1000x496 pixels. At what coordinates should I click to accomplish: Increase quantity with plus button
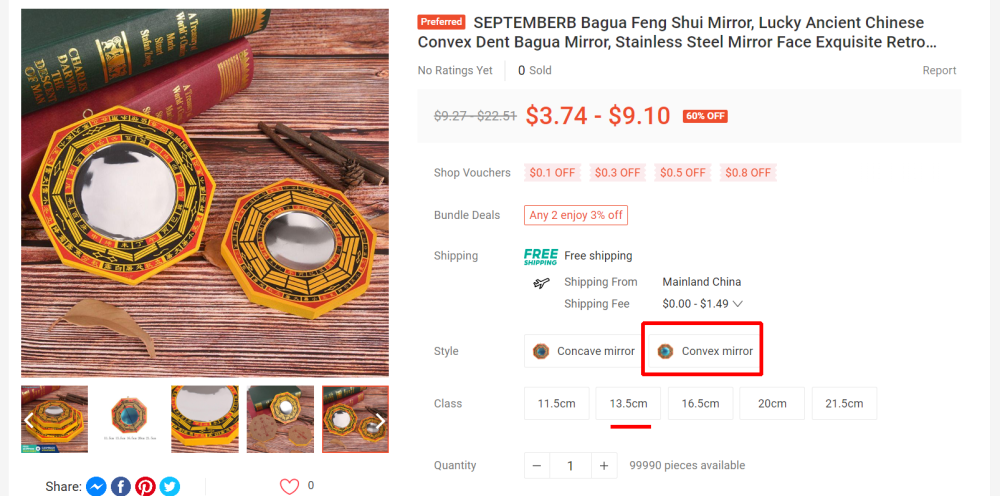[x=604, y=466]
